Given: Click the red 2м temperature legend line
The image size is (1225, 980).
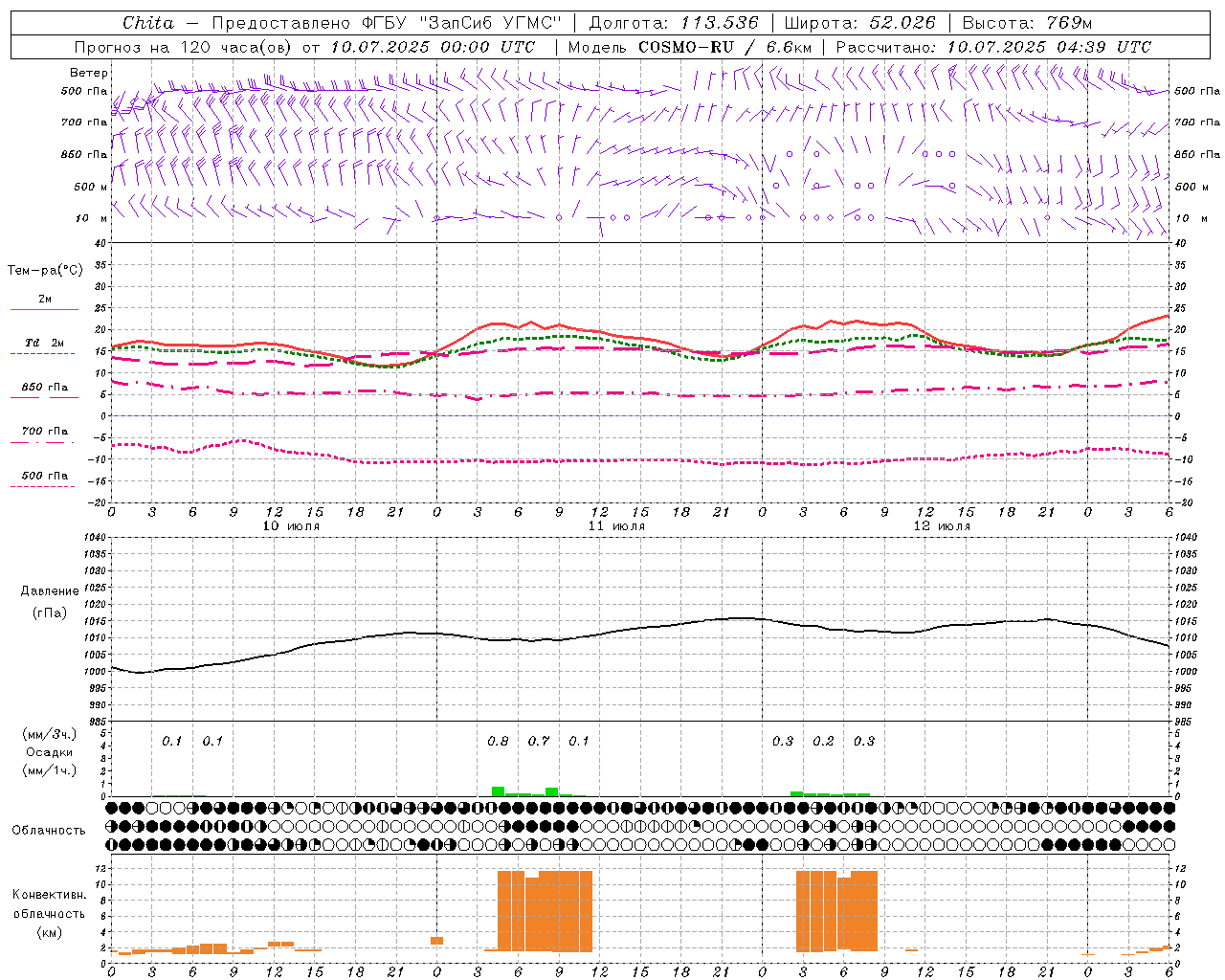Looking at the screenshot, I should tap(44, 309).
